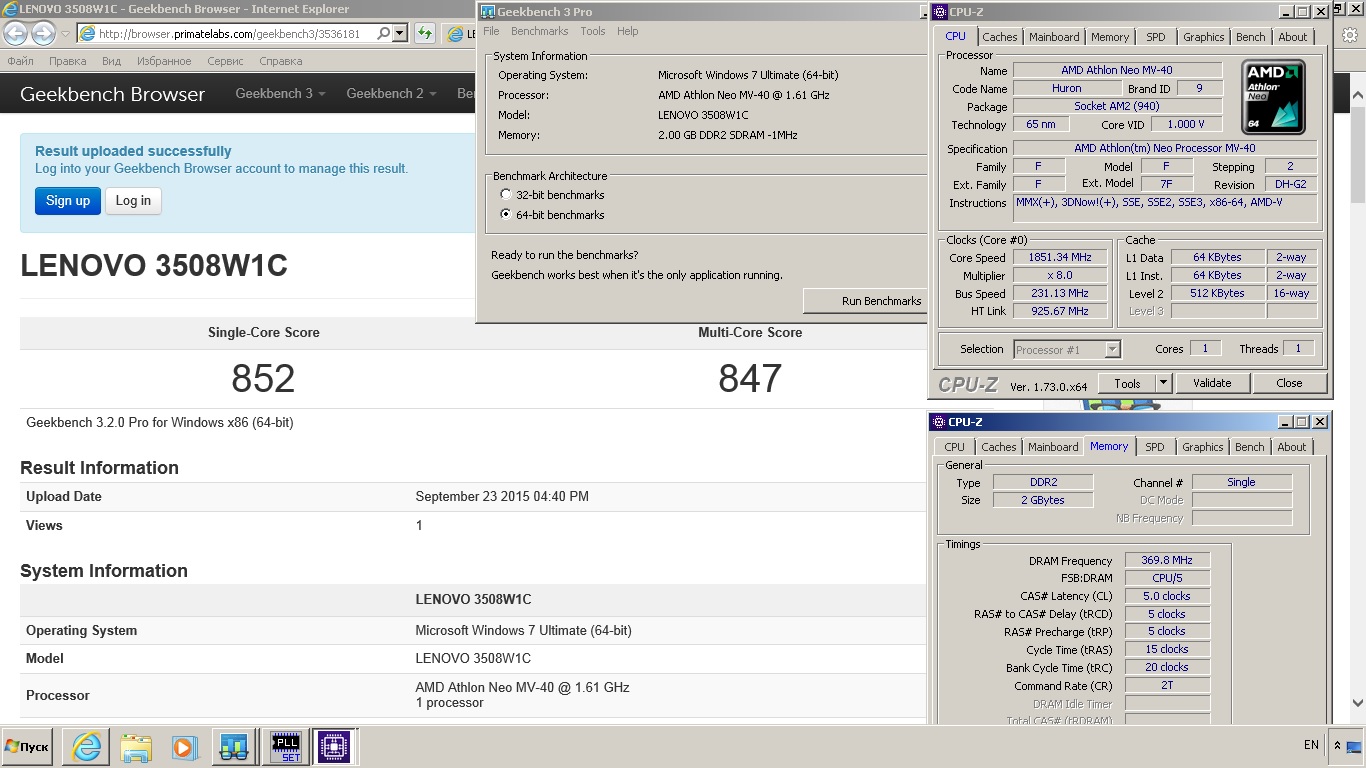This screenshot has height=768, width=1366.
Task: Switch to Memory tab in upper CPU-Z
Action: tap(1110, 37)
